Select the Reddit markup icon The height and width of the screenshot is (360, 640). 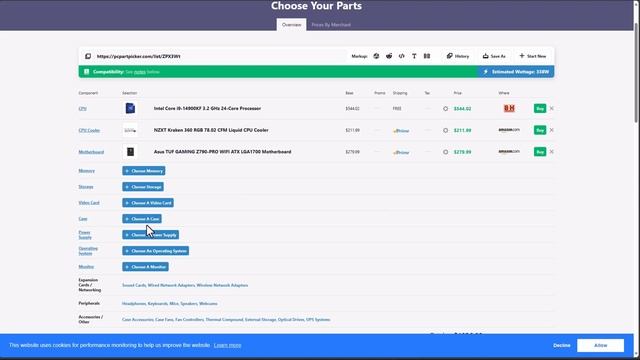pyautogui.click(x=389, y=56)
